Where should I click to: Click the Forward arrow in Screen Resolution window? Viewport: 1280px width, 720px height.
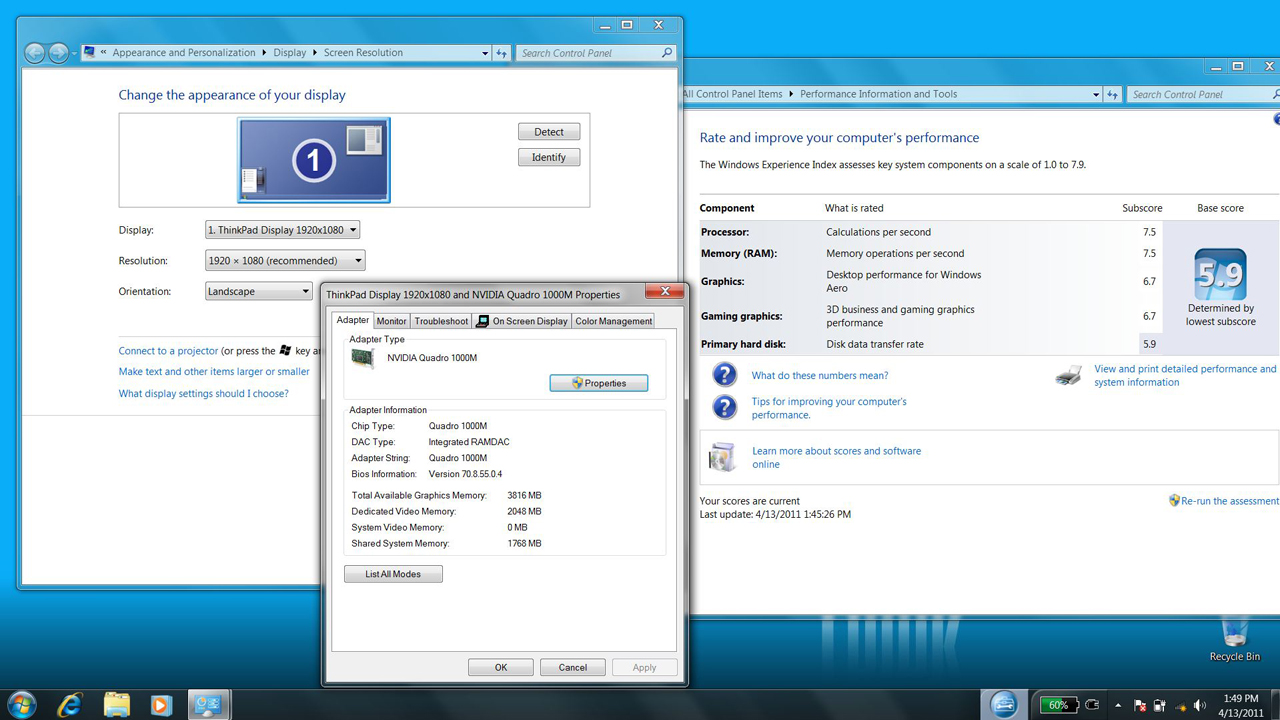point(59,53)
